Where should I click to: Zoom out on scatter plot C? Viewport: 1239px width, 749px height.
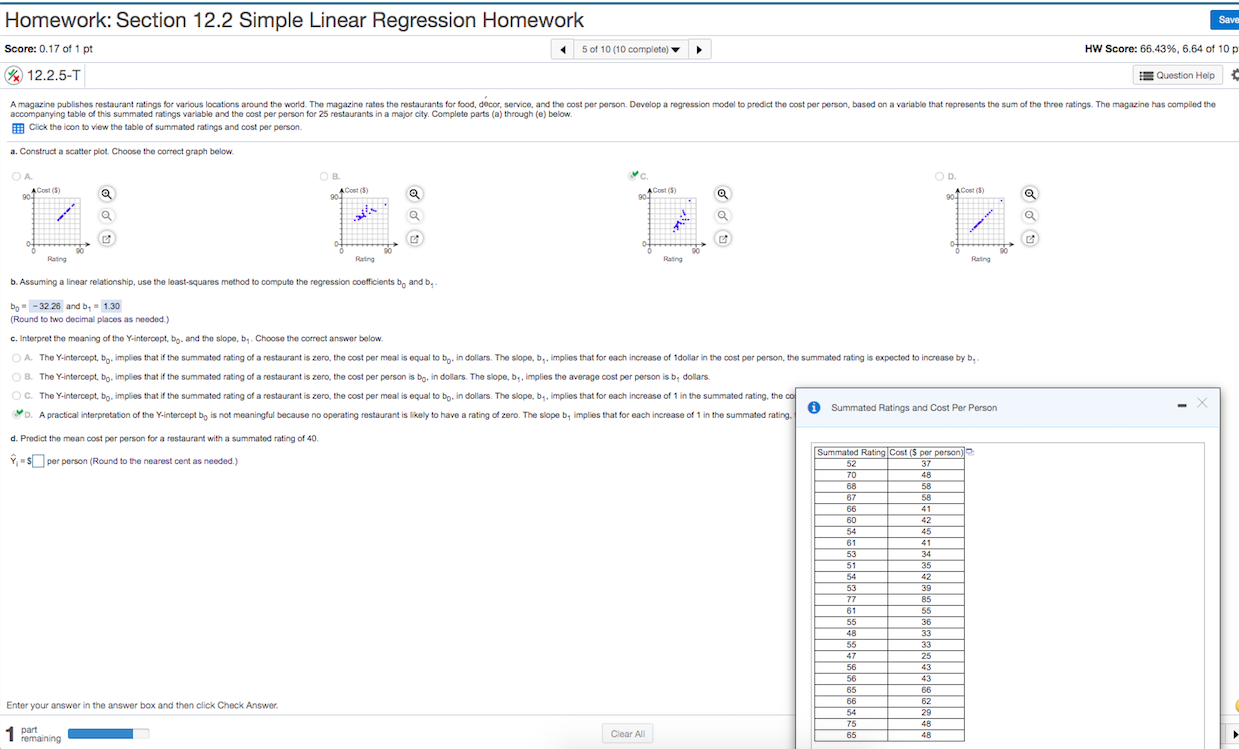coord(722,214)
